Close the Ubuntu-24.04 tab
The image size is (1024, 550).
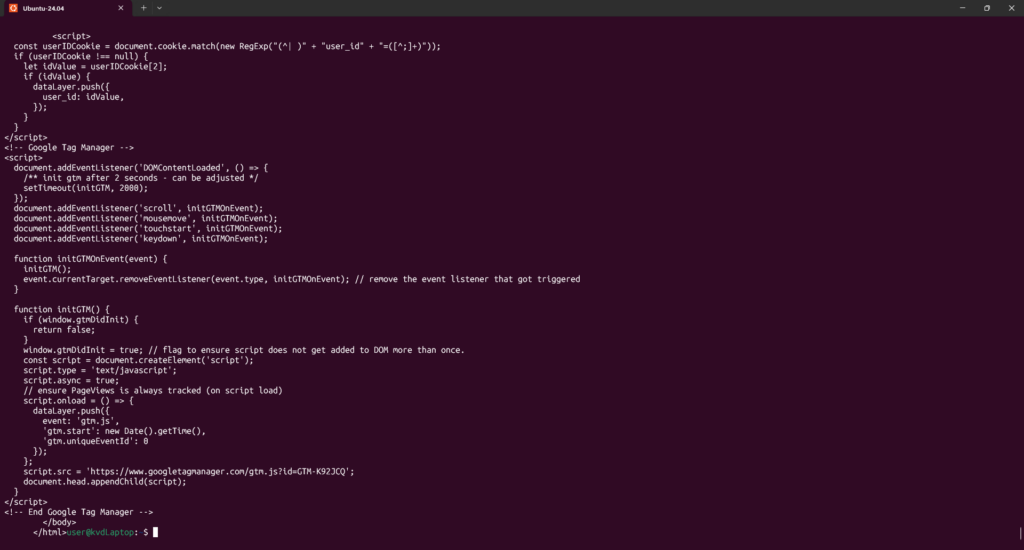pyautogui.click(x=123, y=8)
